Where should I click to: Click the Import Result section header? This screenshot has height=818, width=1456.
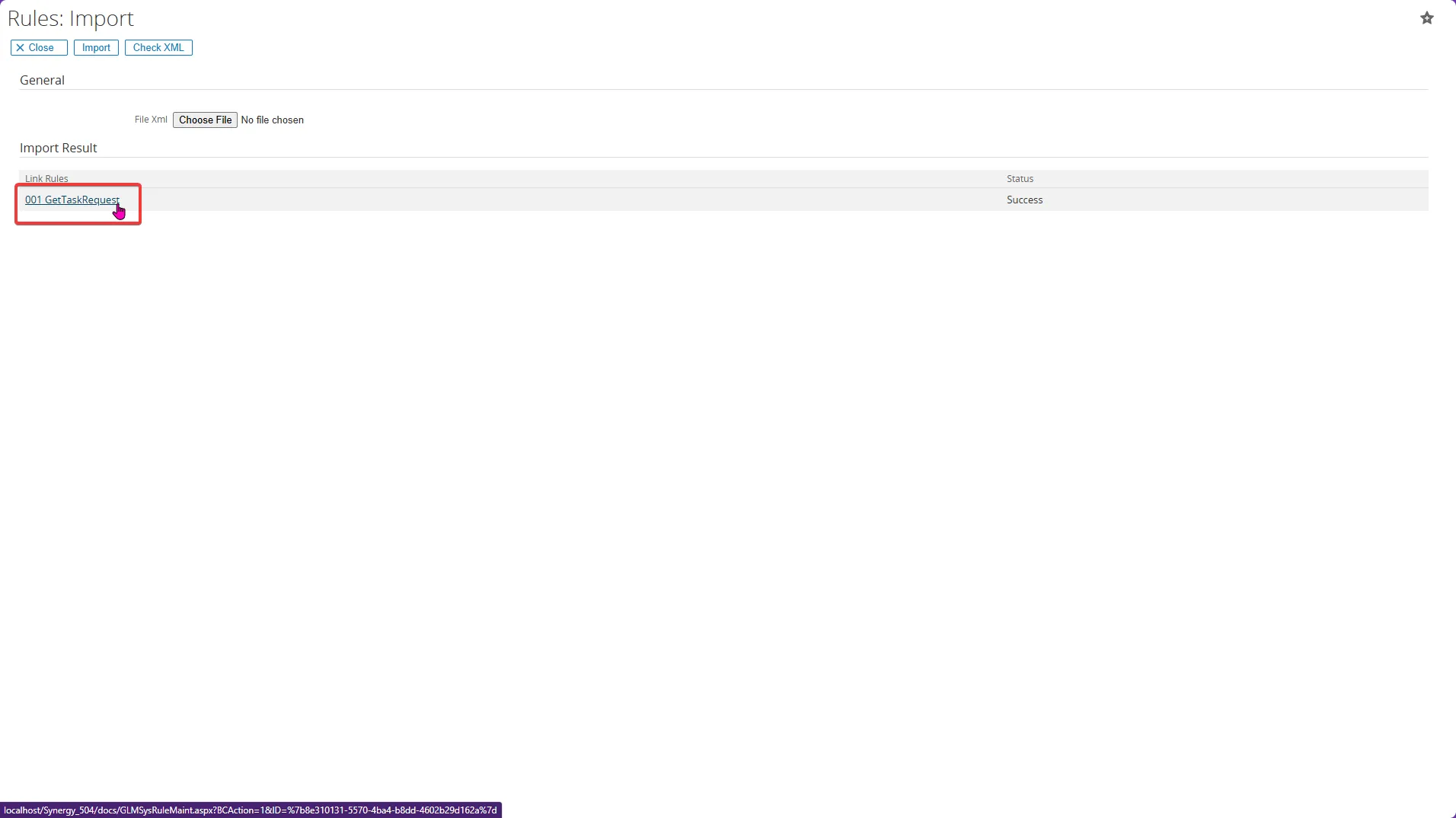click(59, 148)
